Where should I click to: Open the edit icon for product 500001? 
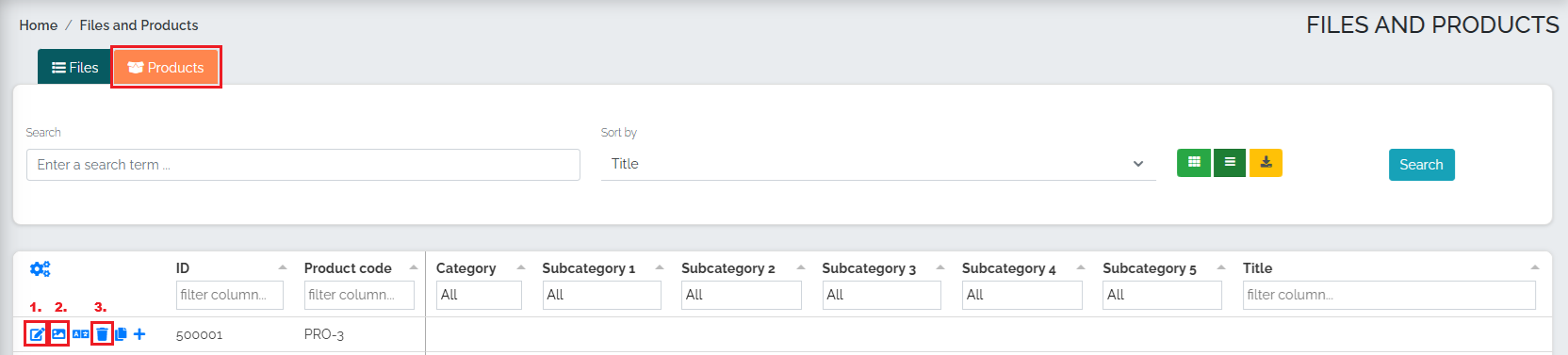click(x=37, y=334)
